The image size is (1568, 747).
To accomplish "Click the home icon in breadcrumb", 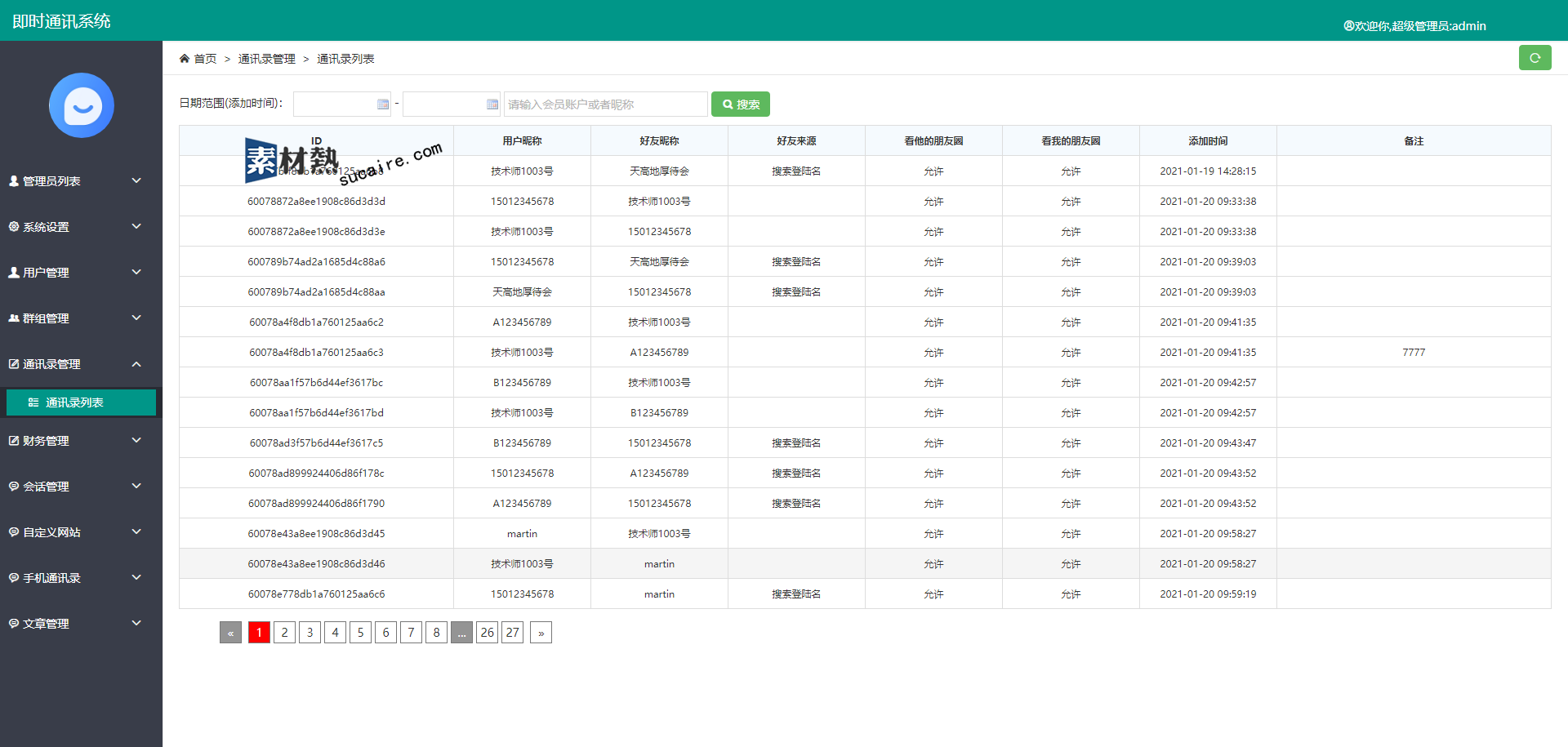I will click(185, 59).
